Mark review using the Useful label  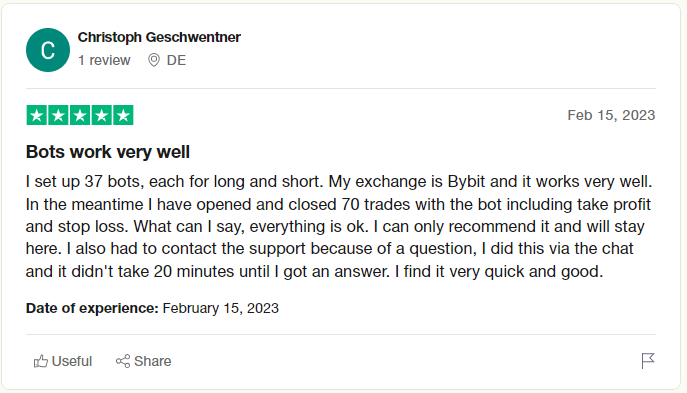(72, 361)
